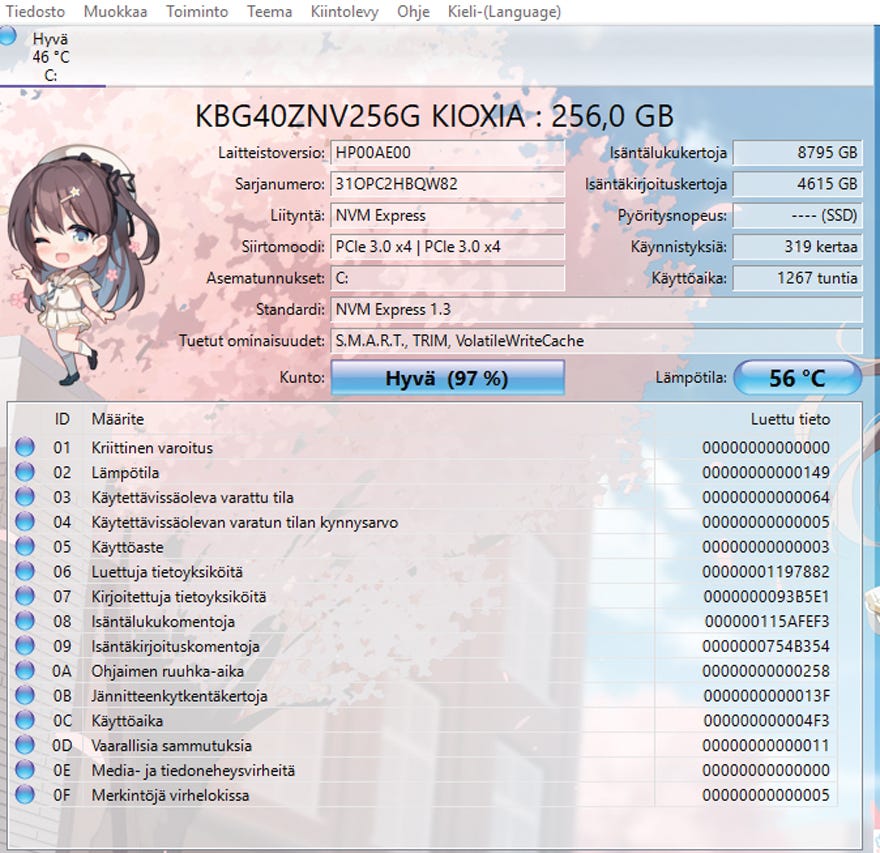Click the Asematunnukset field showing C:
Image resolution: width=880 pixels, height=853 pixels.
(x=447, y=278)
